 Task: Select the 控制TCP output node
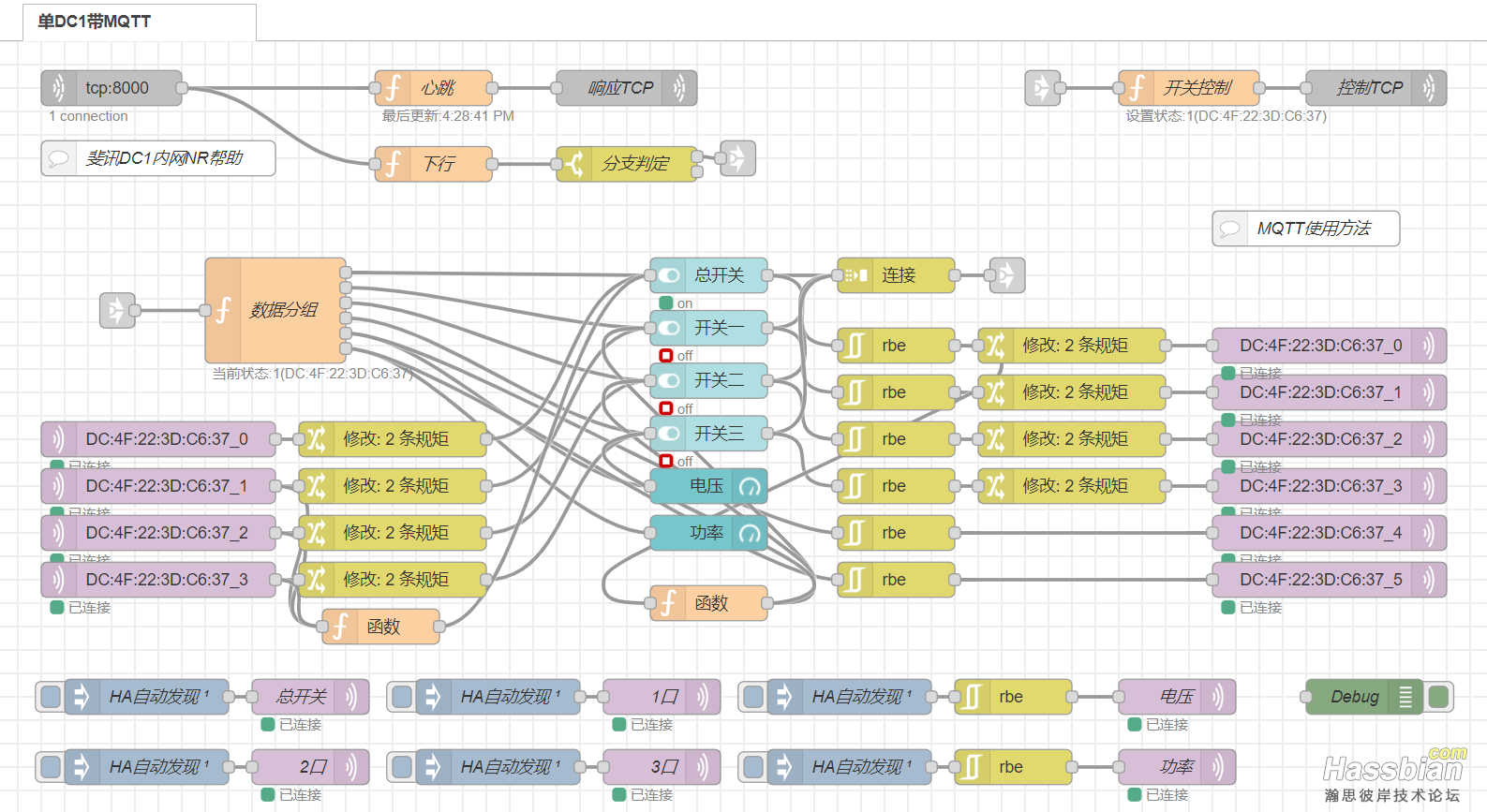coord(1376,88)
